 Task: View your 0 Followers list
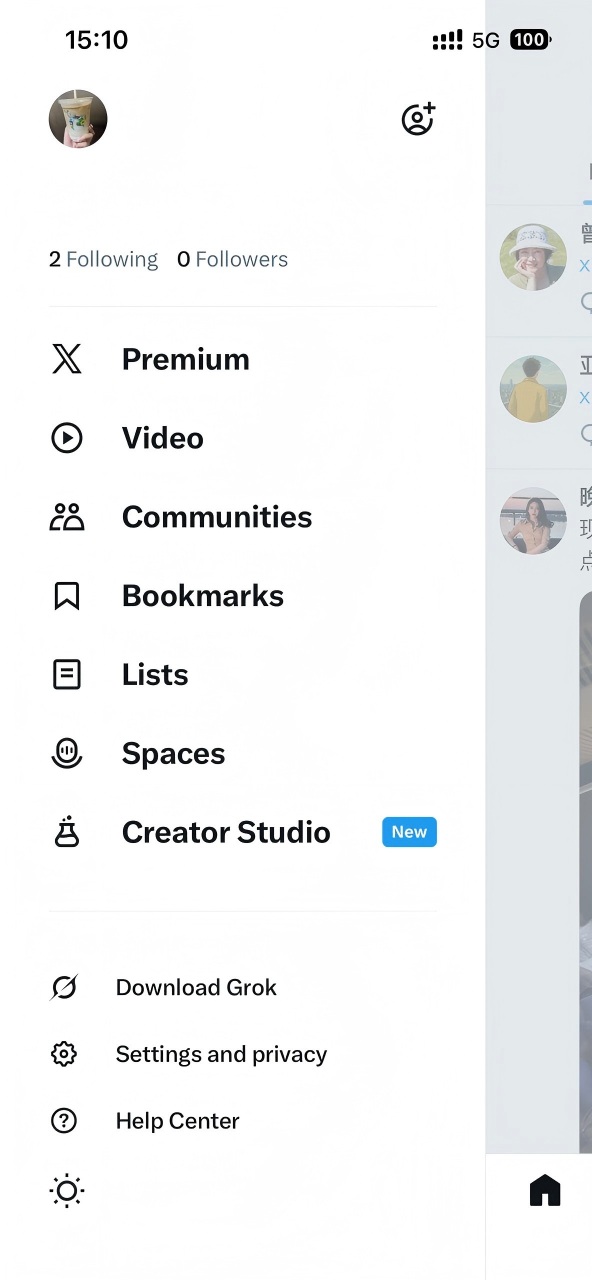232,259
